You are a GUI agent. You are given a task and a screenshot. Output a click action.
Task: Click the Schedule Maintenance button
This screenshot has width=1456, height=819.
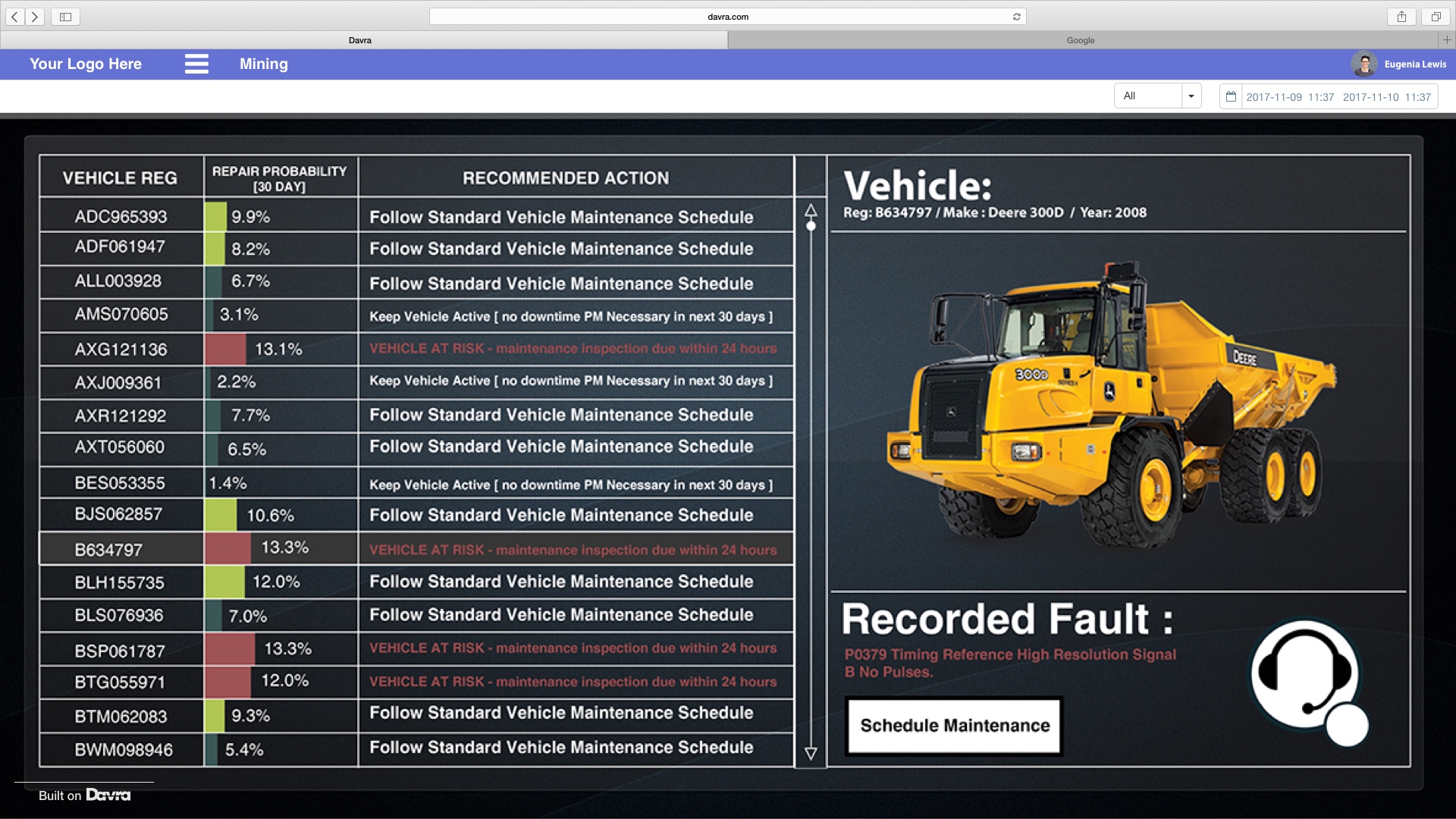point(955,726)
